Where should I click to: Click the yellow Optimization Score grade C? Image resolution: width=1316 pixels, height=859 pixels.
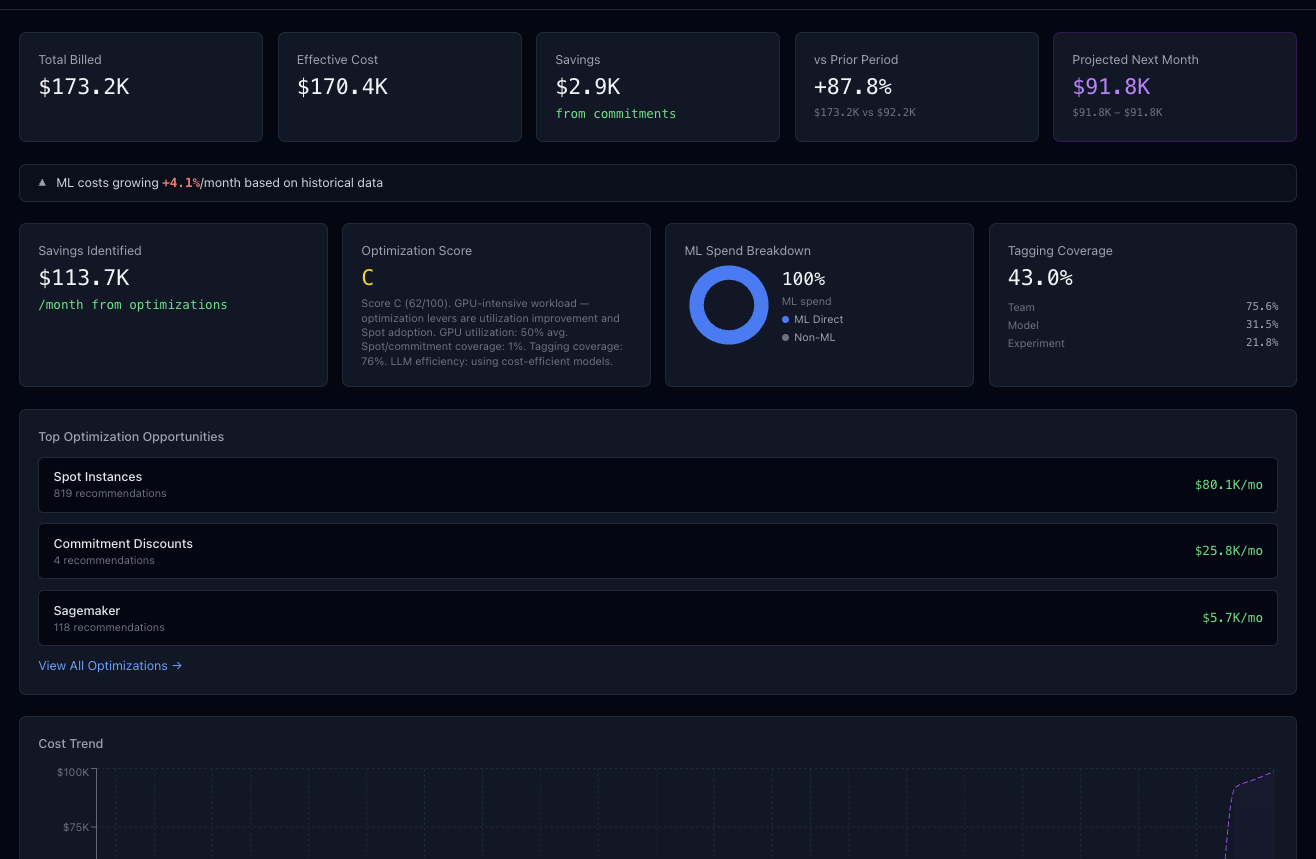tap(368, 278)
